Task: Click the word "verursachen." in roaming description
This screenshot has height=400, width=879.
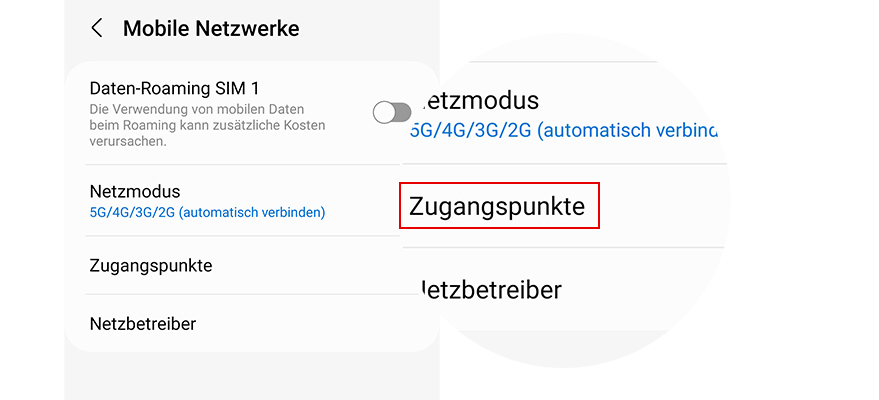Action: [x=127, y=142]
